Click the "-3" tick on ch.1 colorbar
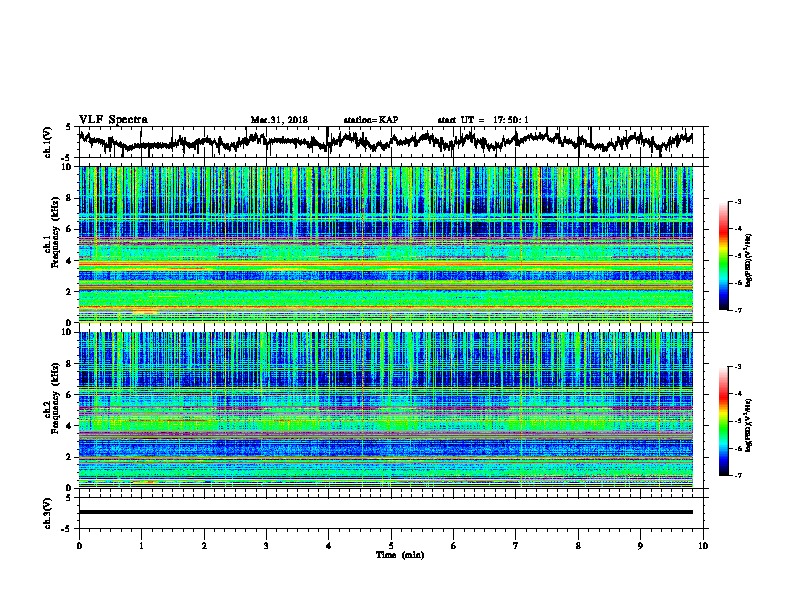This screenshot has width=792, height=612. 737,202
